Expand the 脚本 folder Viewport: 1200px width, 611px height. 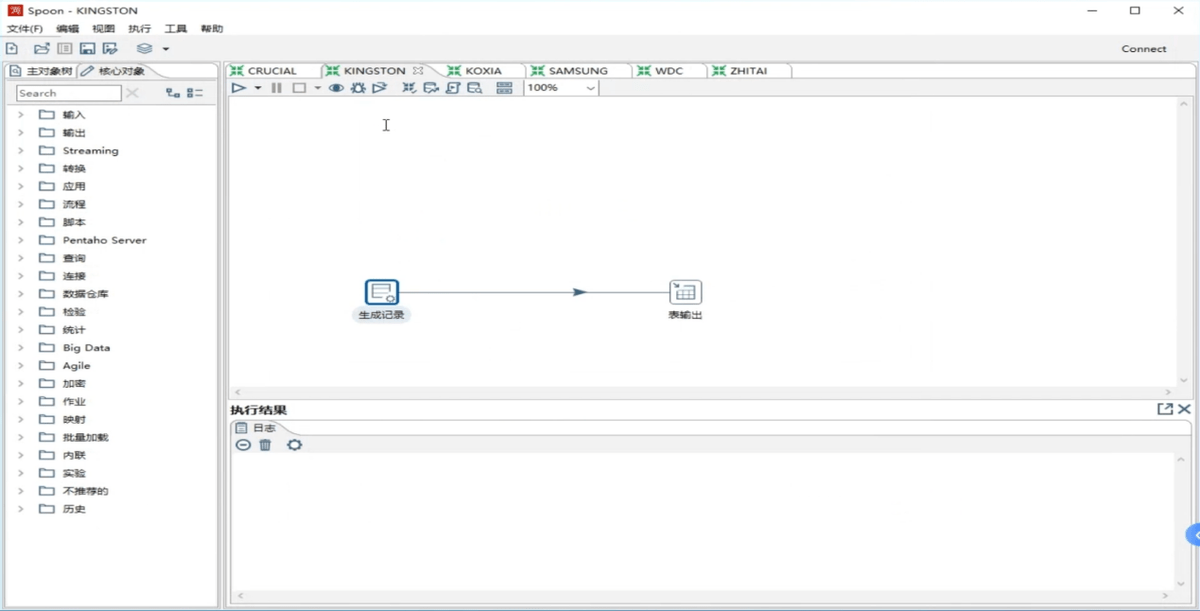point(20,222)
